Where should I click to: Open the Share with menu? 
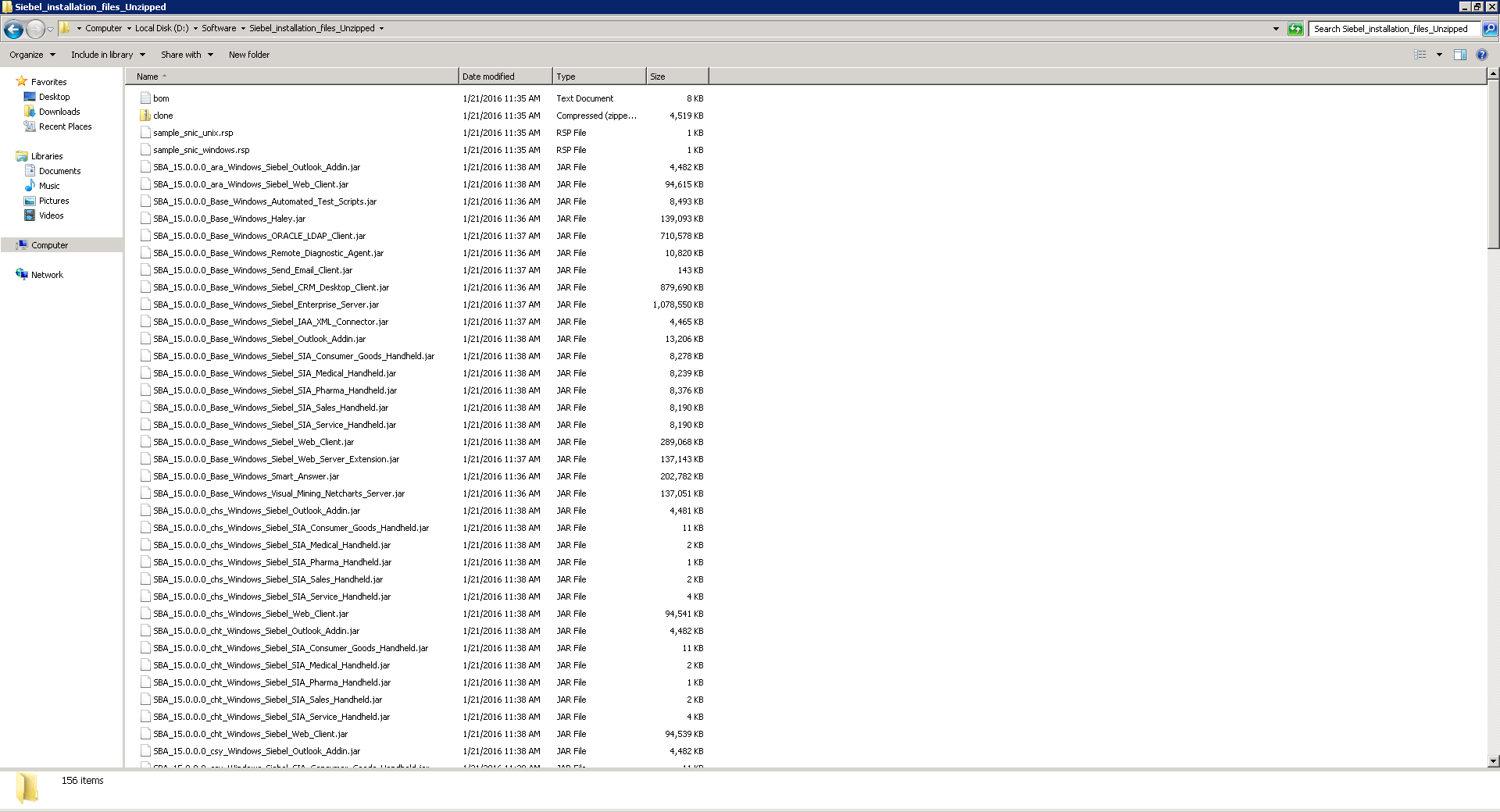187,55
